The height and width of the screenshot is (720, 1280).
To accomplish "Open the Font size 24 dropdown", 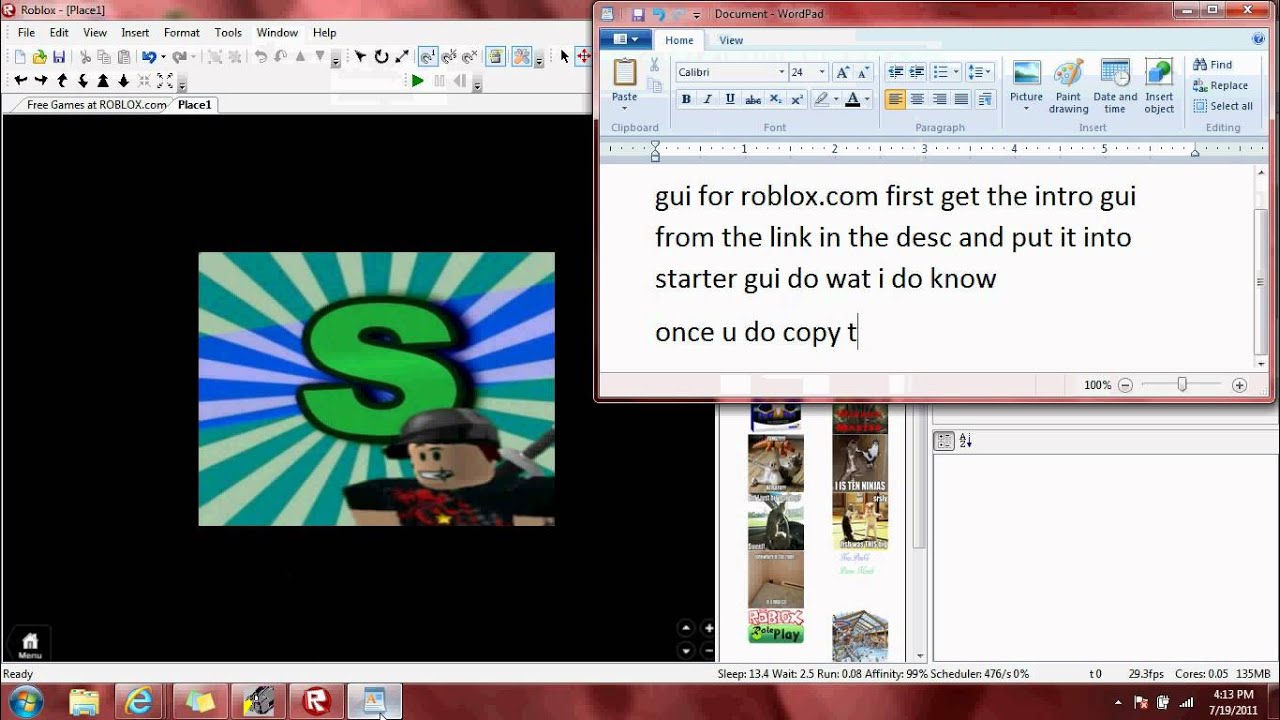I will [x=822, y=72].
